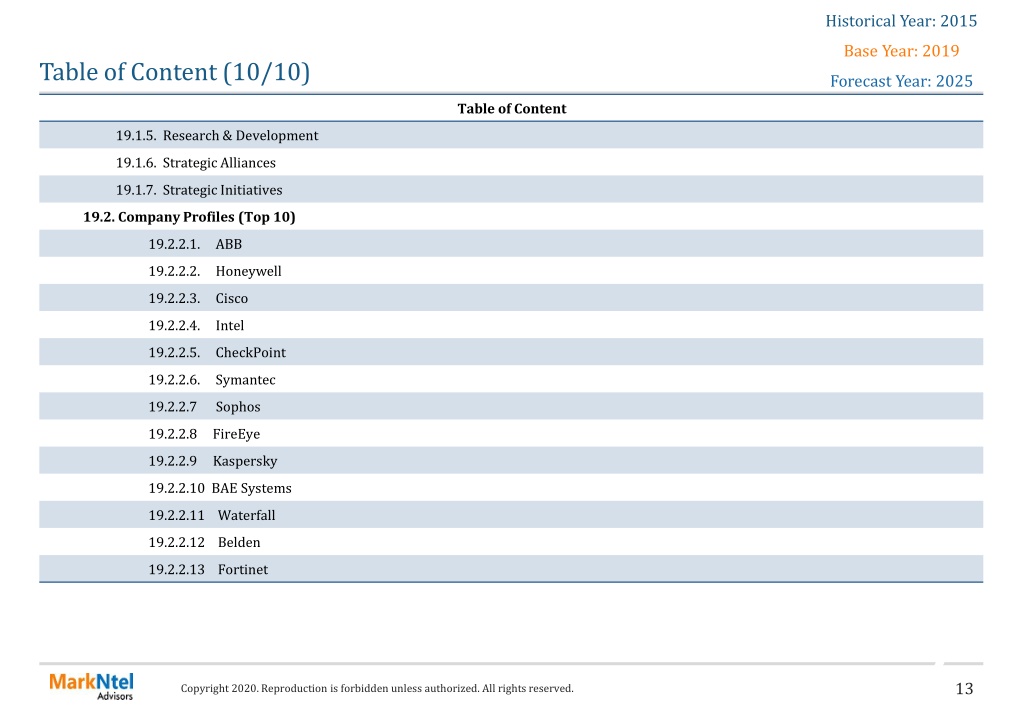Select row '19.1.5. Research & Development'

point(512,135)
